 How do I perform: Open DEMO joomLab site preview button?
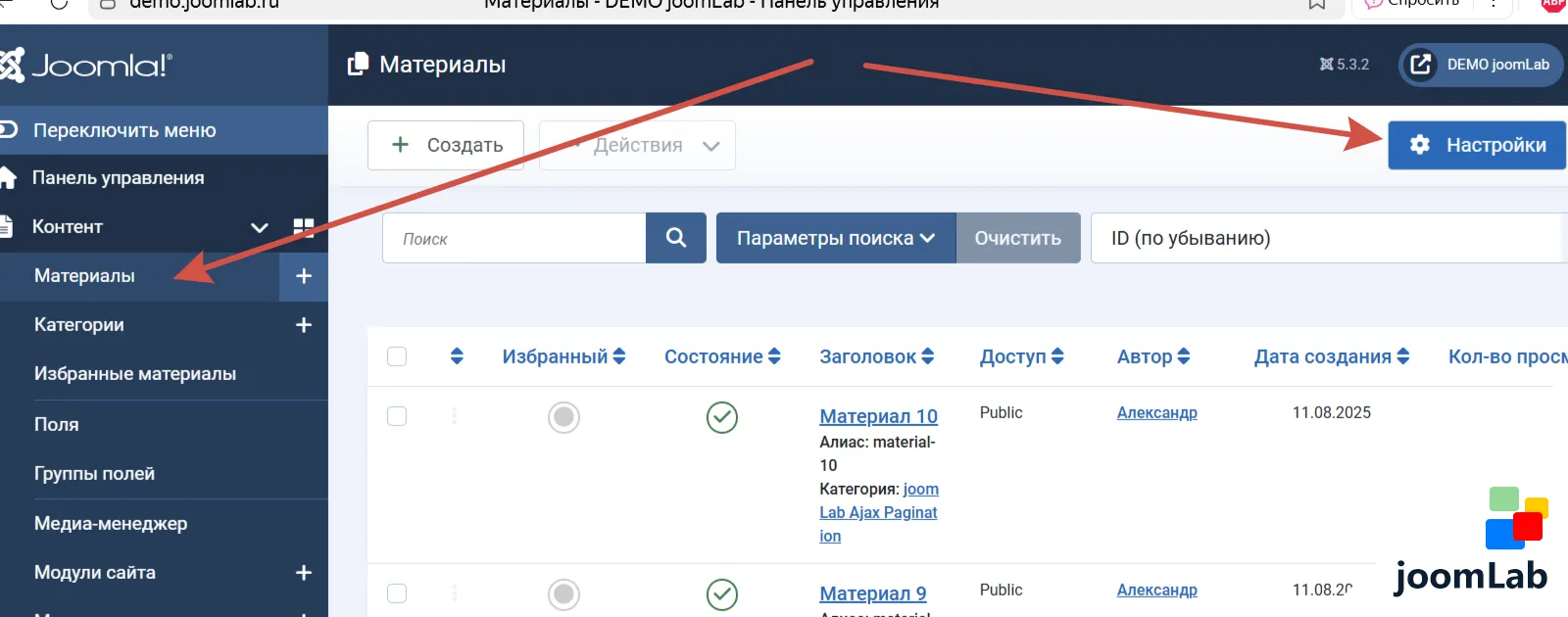click(x=1481, y=65)
